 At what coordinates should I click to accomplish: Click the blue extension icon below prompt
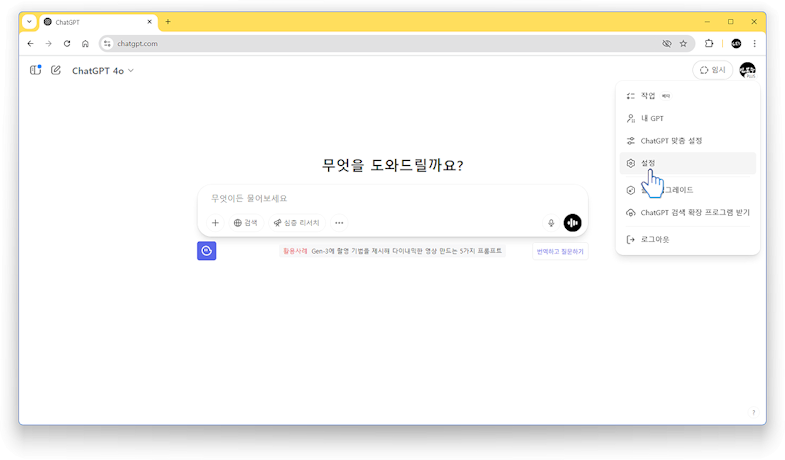click(x=206, y=251)
